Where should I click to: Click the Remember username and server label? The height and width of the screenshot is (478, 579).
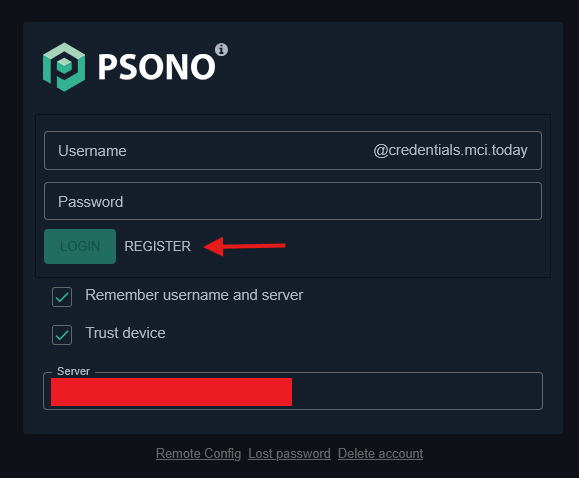tap(194, 295)
